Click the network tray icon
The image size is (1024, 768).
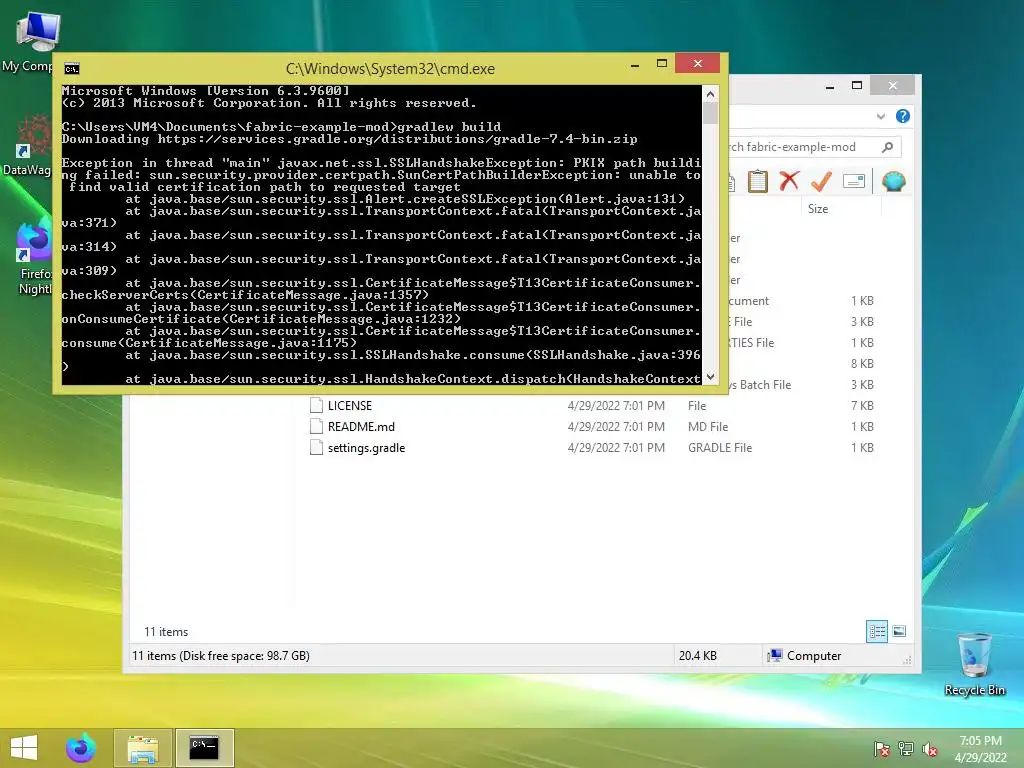tap(906, 749)
